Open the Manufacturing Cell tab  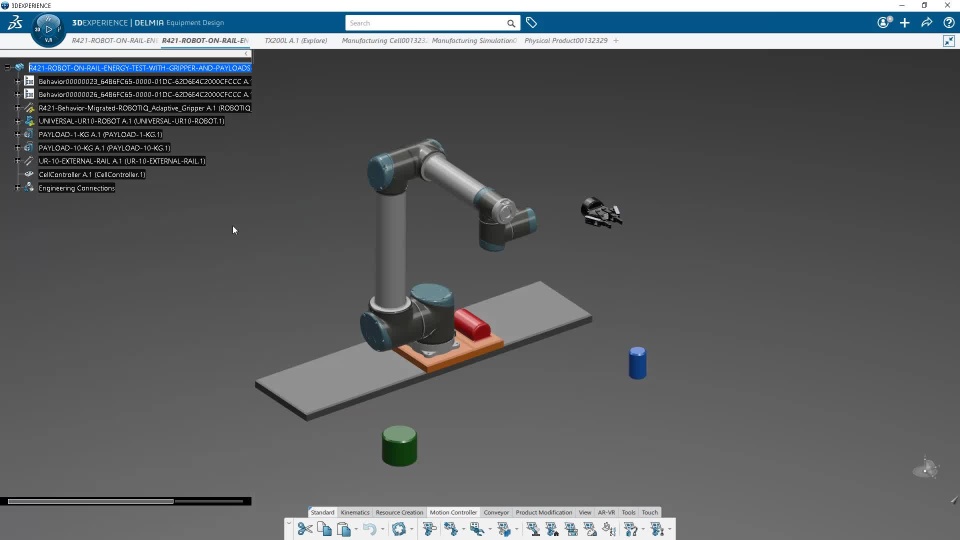[384, 40]
